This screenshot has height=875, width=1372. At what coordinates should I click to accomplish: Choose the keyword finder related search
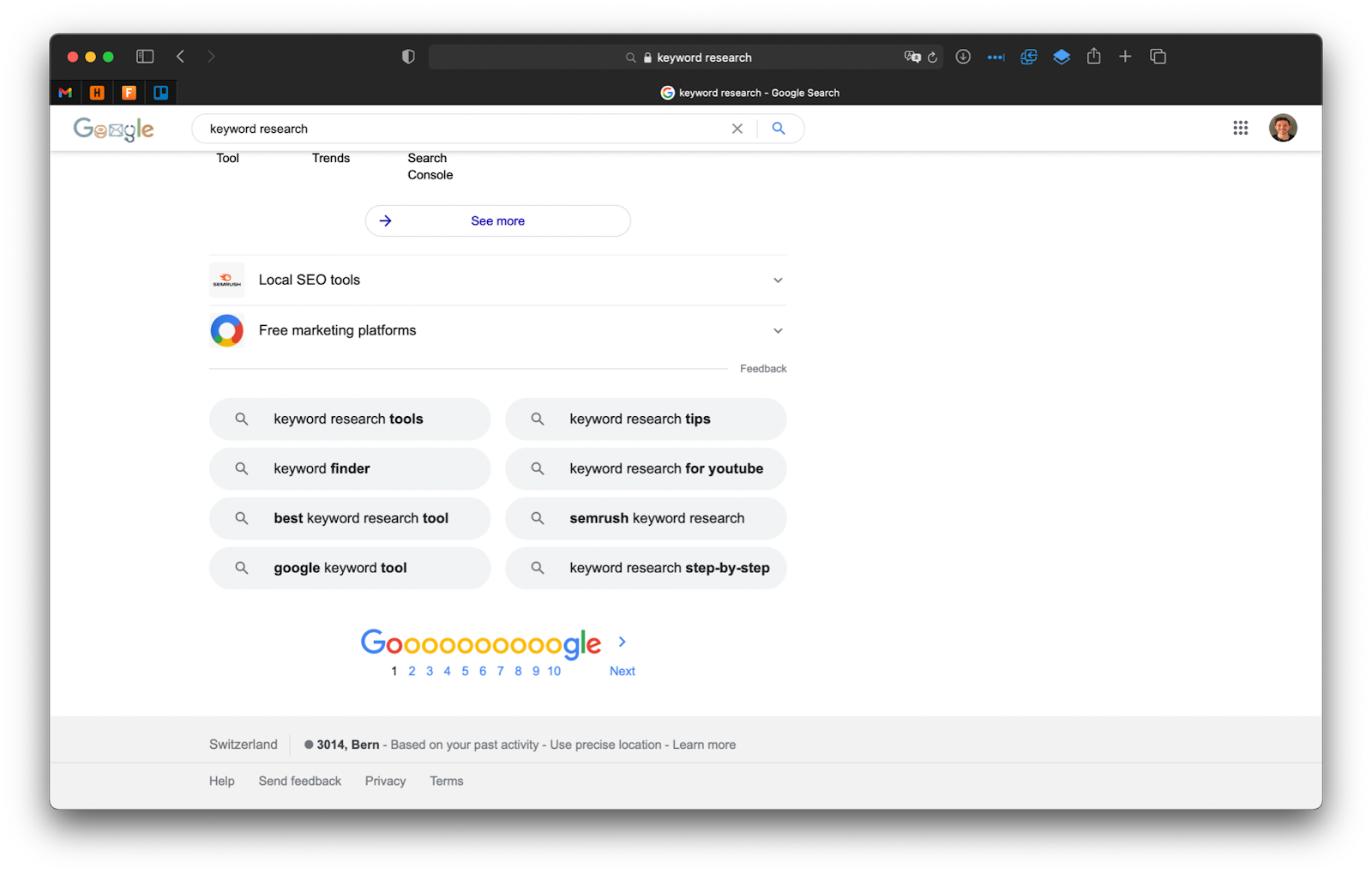tap(350, 469)
